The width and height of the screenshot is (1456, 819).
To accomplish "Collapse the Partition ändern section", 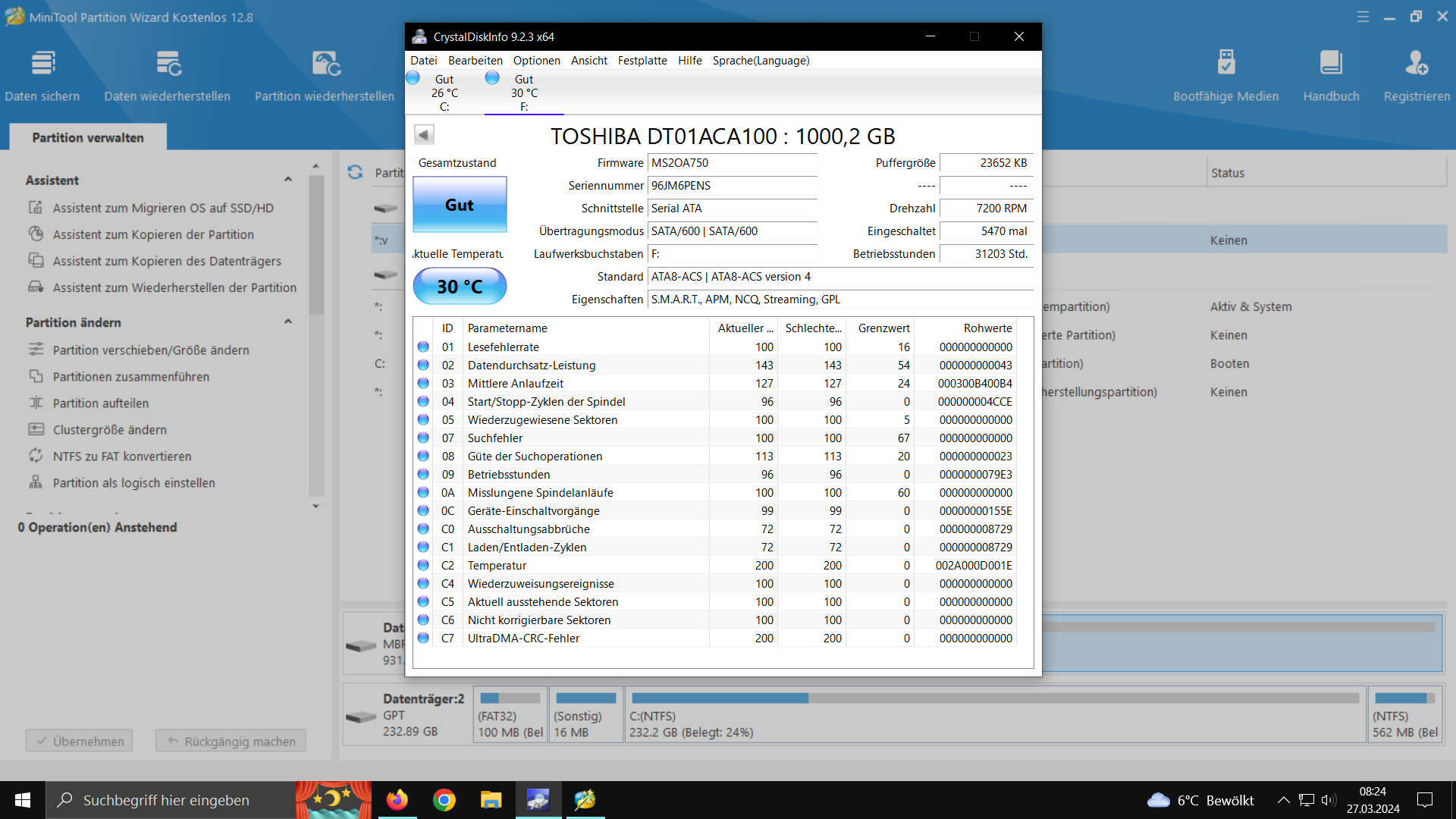I will 288,322.
